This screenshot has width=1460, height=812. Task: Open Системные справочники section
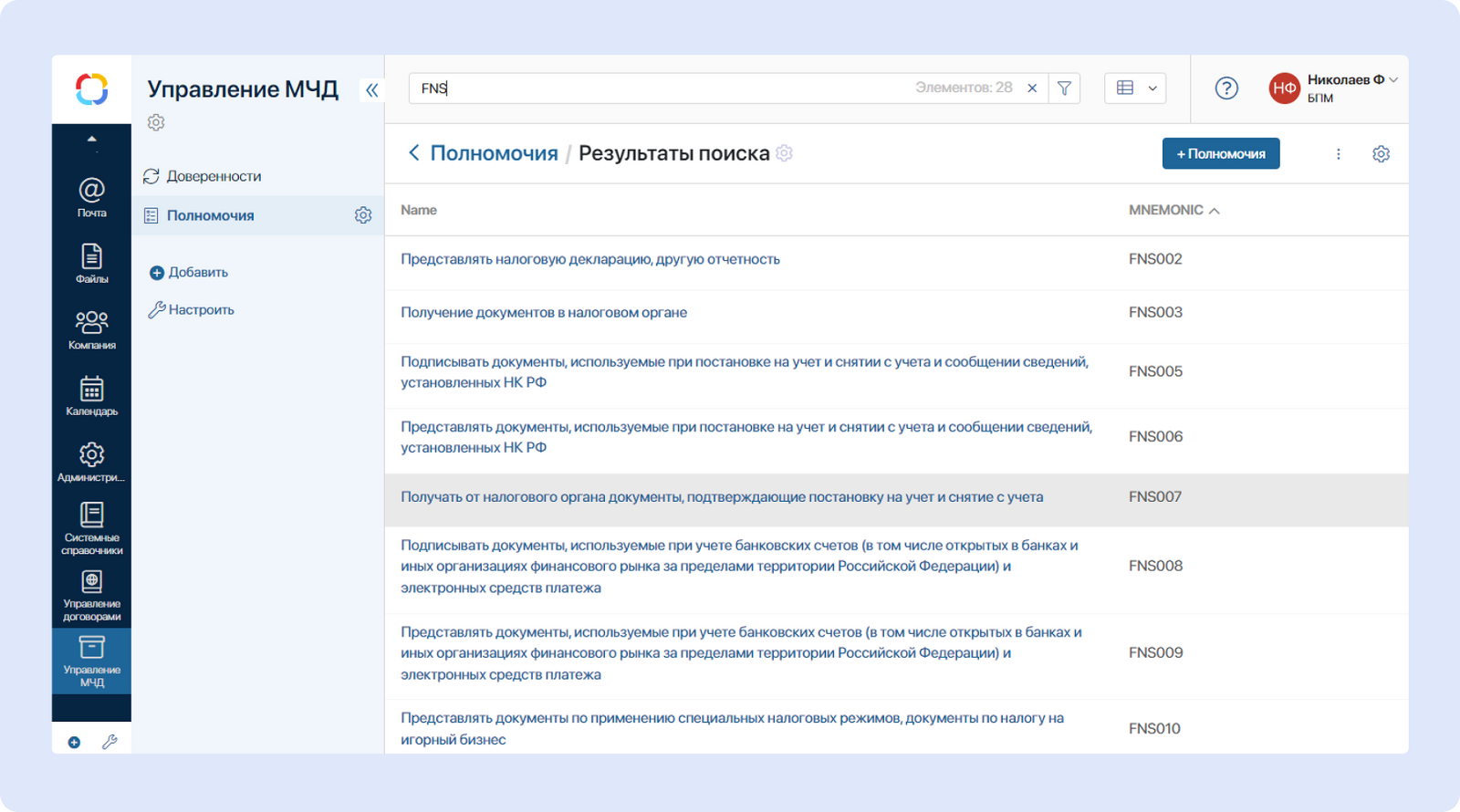91,528
